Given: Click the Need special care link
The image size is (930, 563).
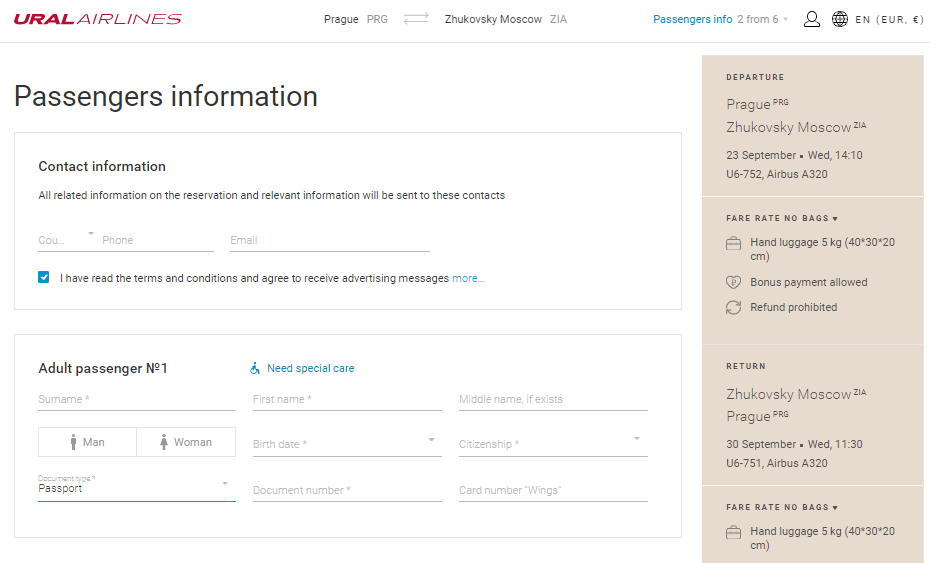Looking at the screenshot, I should (x=310, y=368).
